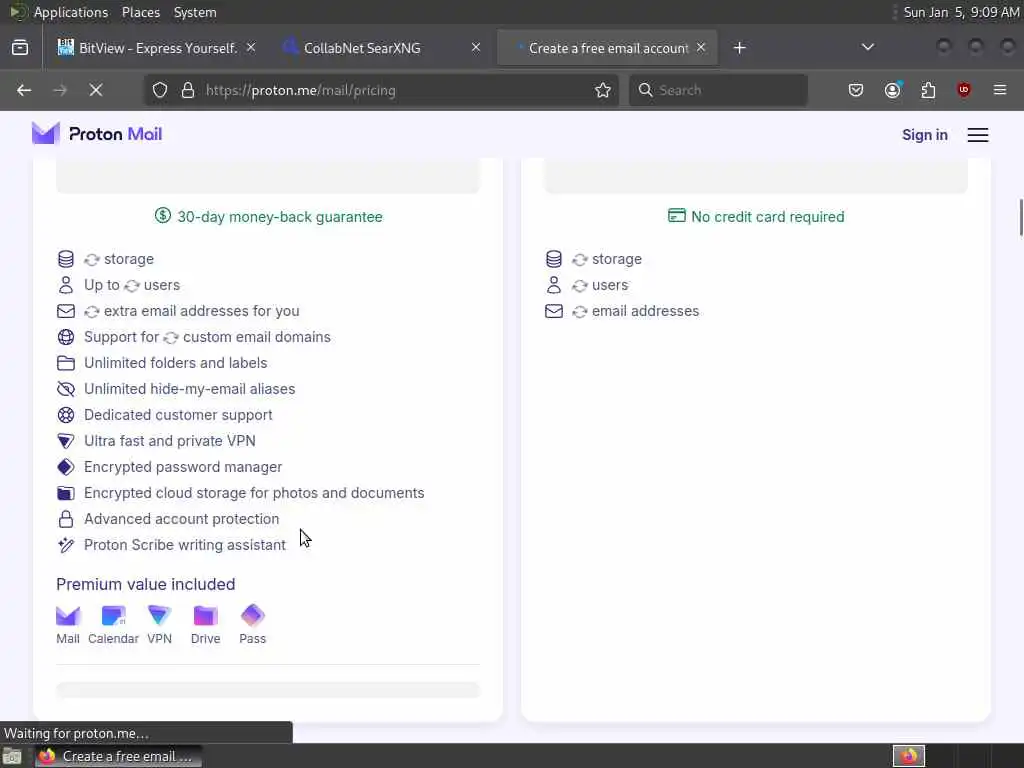
Task: Open the Places menu
Action: coord(140,12)
